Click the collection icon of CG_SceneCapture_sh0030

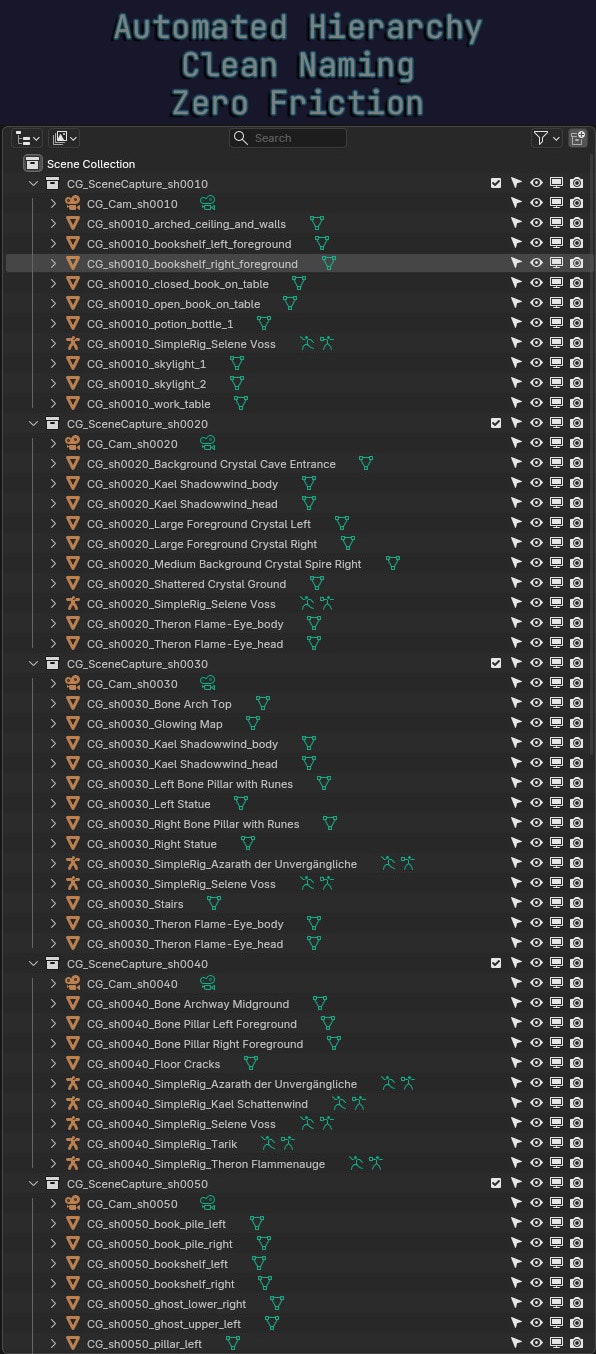52,664
